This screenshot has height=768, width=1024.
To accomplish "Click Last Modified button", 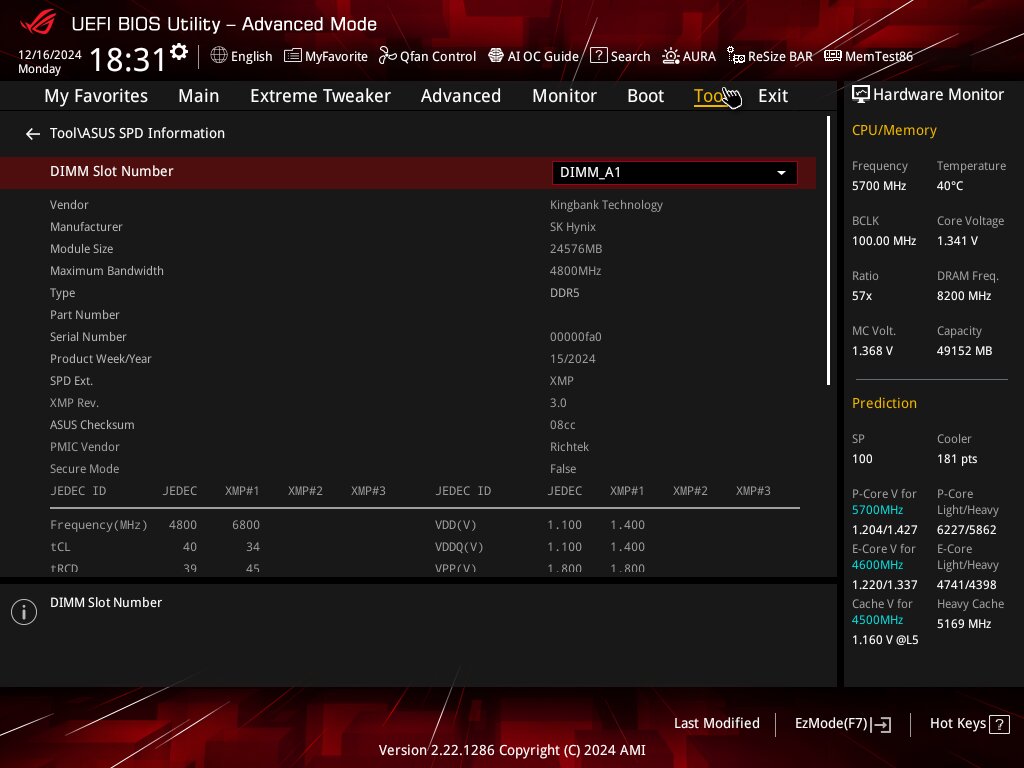I will pyautogui.click(x=716, y=723).
